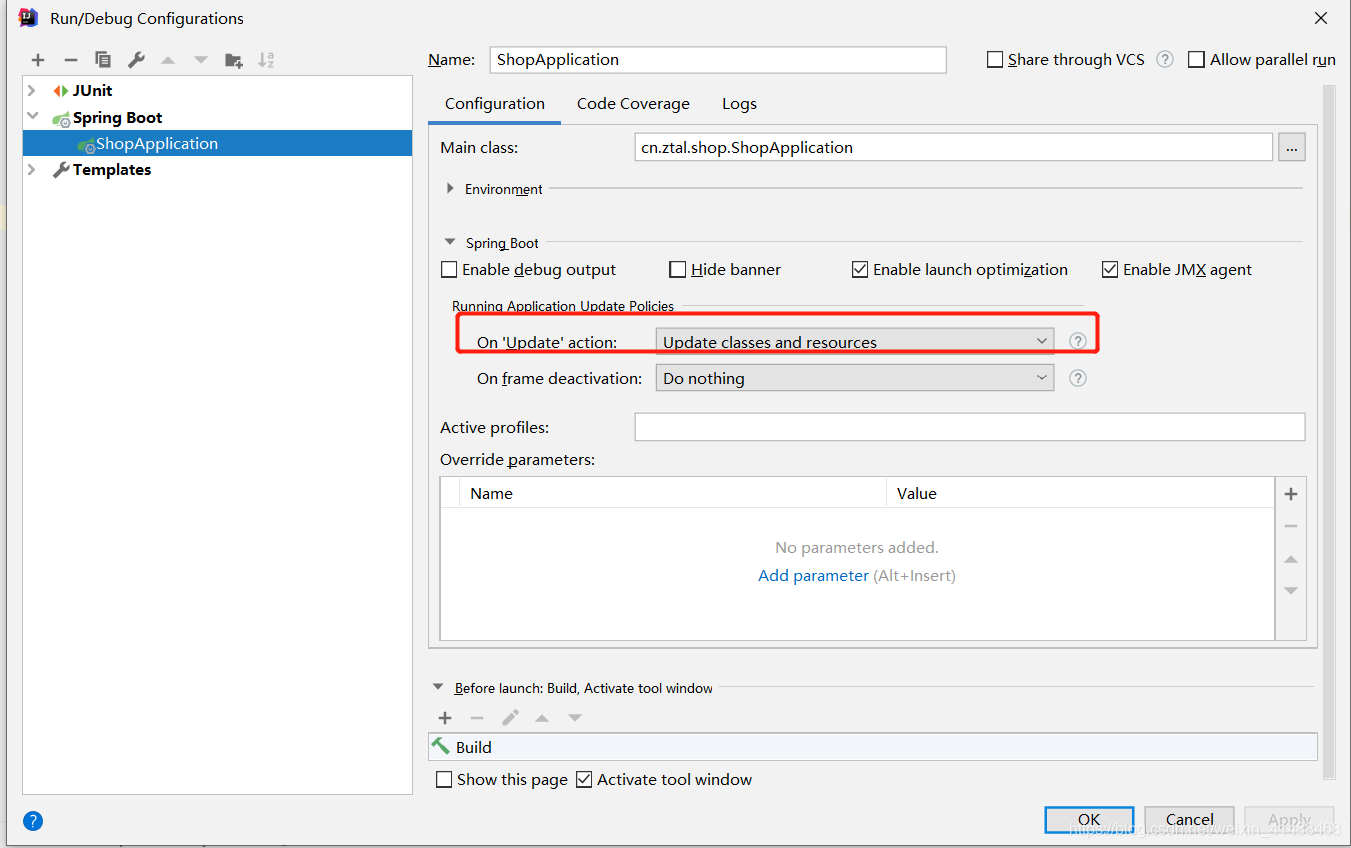Click the dialog help question mark icon
1351x848 pixels.
33,821
